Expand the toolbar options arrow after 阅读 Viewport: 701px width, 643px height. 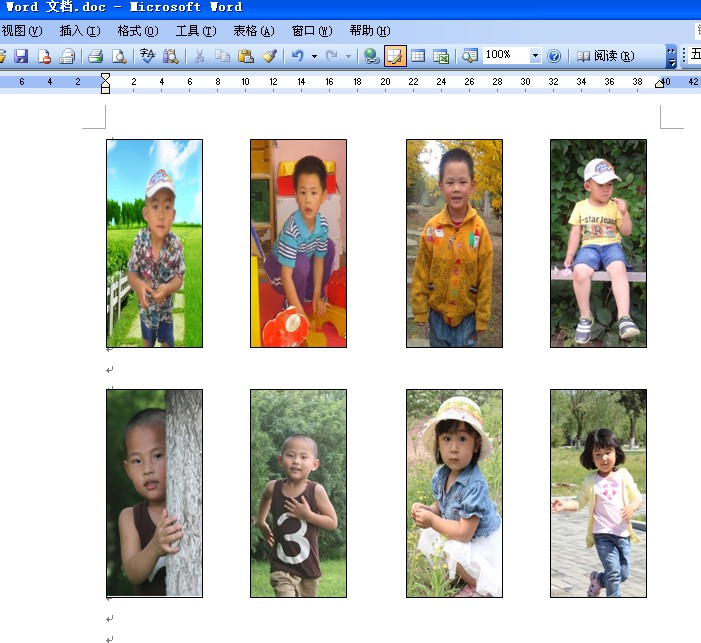tap(671, 56)
